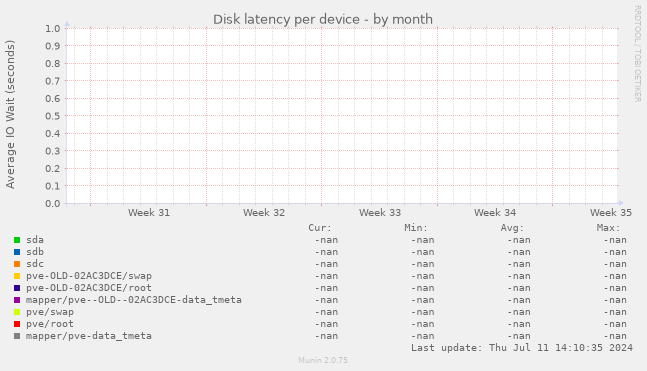Click the 0.5 y-axis tick label

pyautogui.click(x=53, y=116)
